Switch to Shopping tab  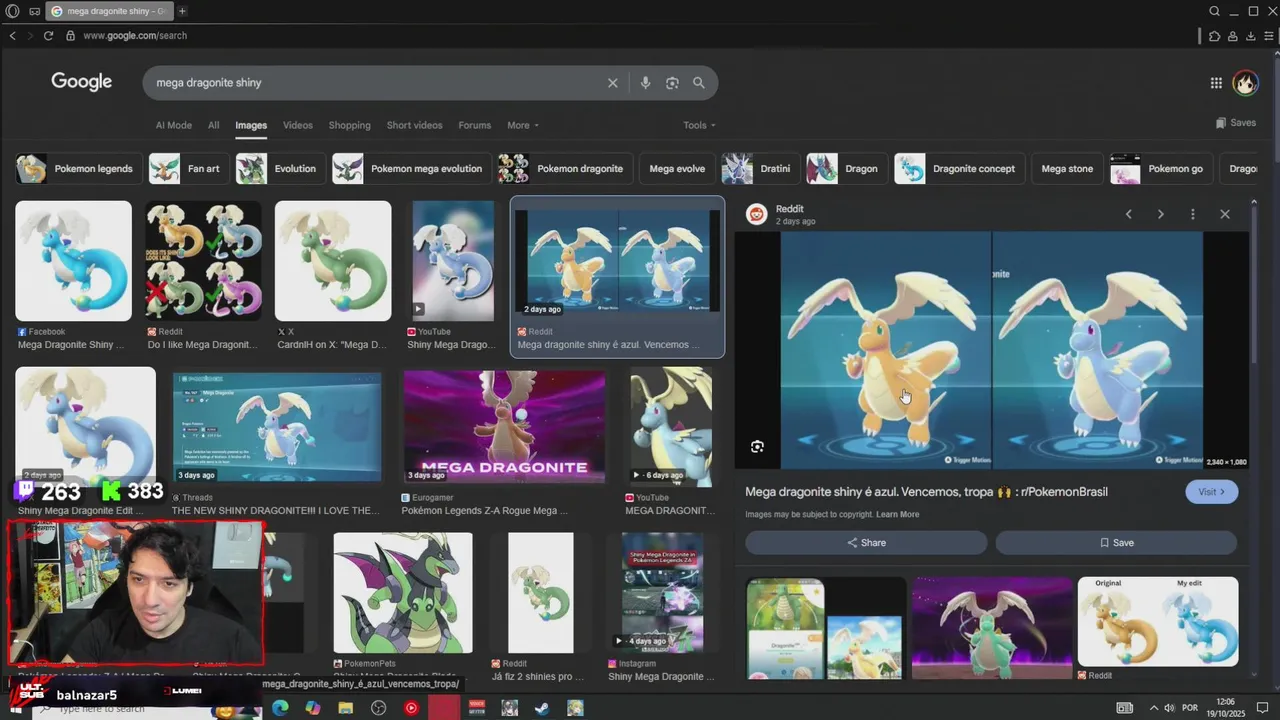click(350, 125)
